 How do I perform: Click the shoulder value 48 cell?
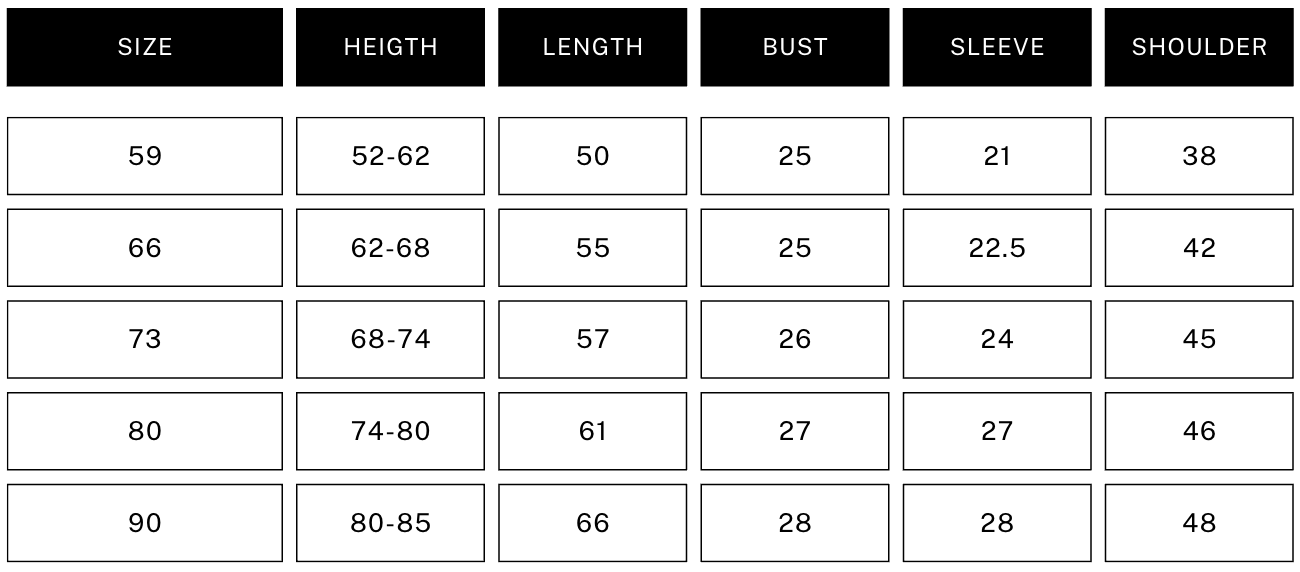point(1199,523)
